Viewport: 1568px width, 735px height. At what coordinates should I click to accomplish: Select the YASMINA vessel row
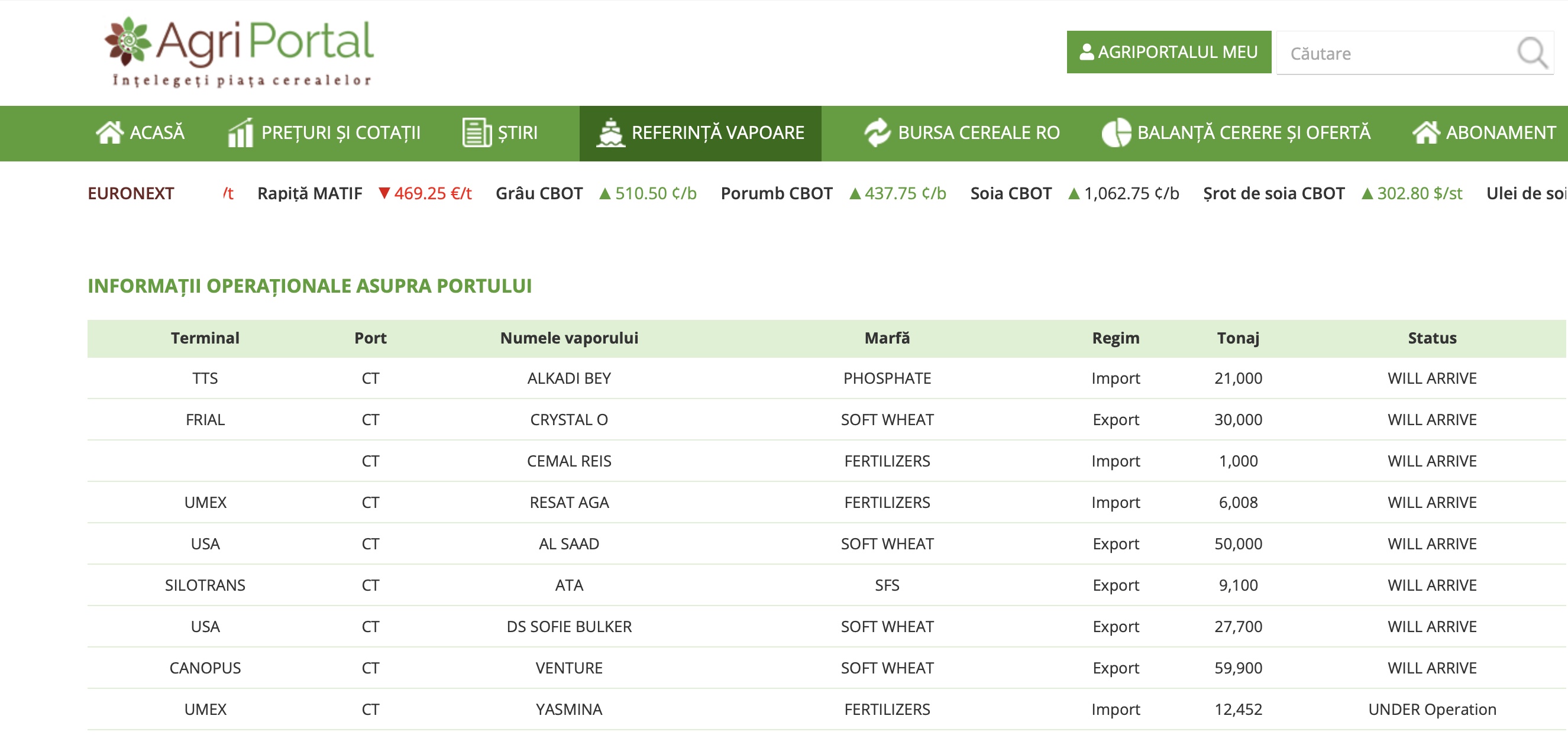[x=568, y=710]
